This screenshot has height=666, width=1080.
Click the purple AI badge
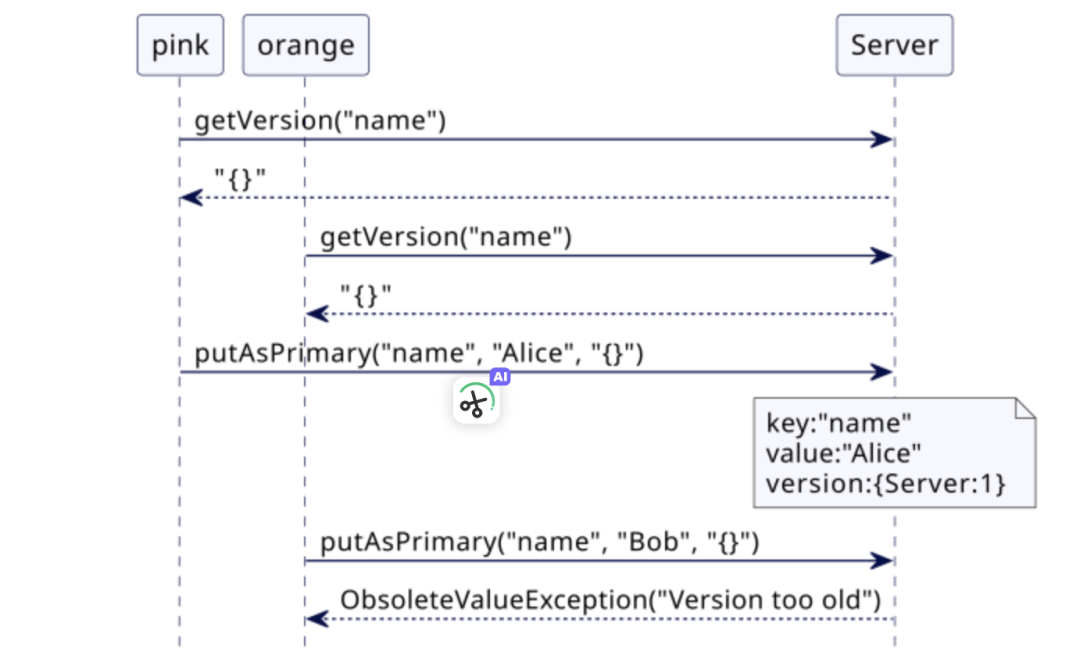click(x=500, y=377)
